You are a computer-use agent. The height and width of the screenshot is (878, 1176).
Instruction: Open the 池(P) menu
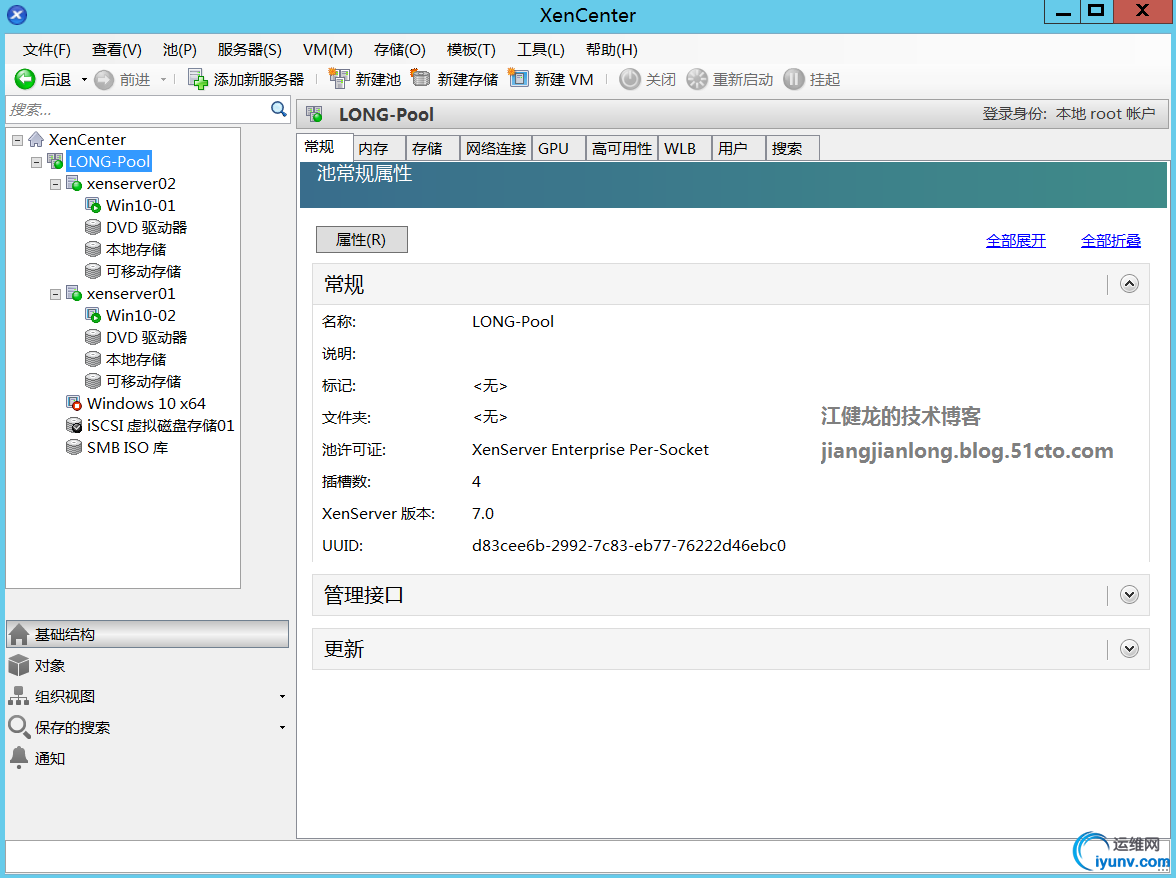(179, 49)
